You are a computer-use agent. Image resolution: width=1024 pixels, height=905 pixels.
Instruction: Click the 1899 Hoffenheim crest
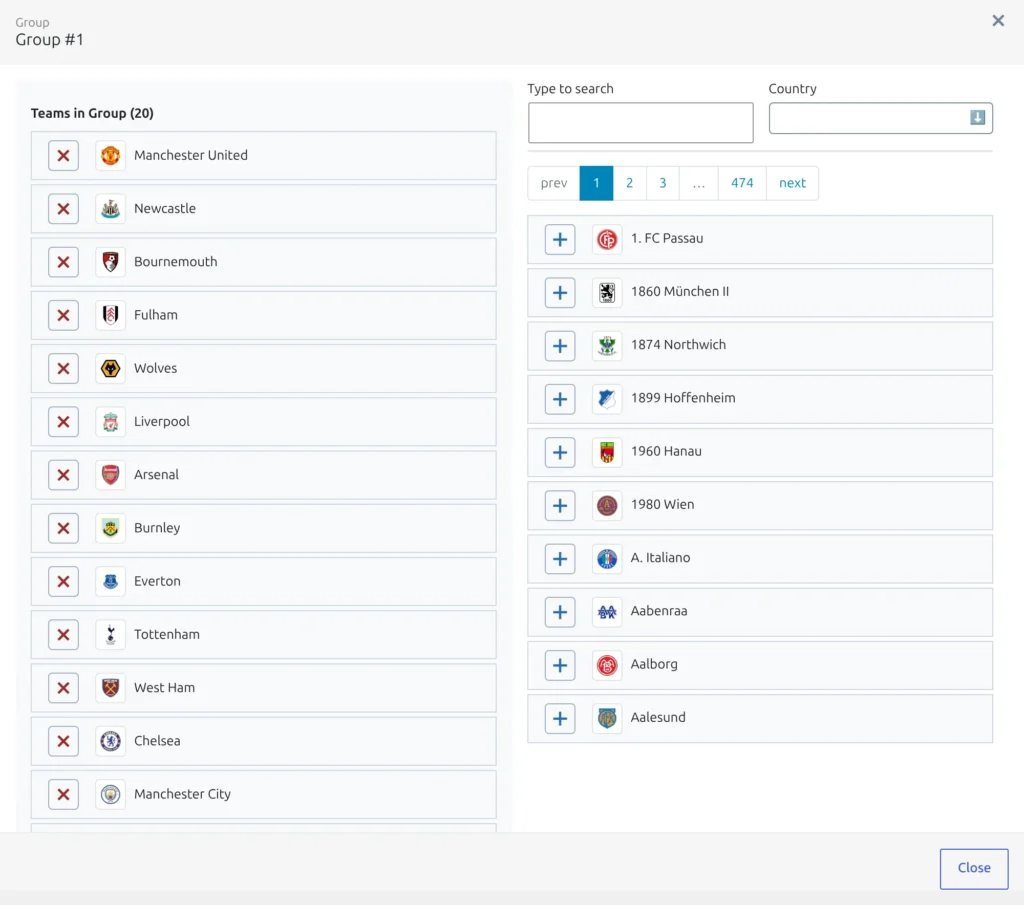tap(607, 399)
